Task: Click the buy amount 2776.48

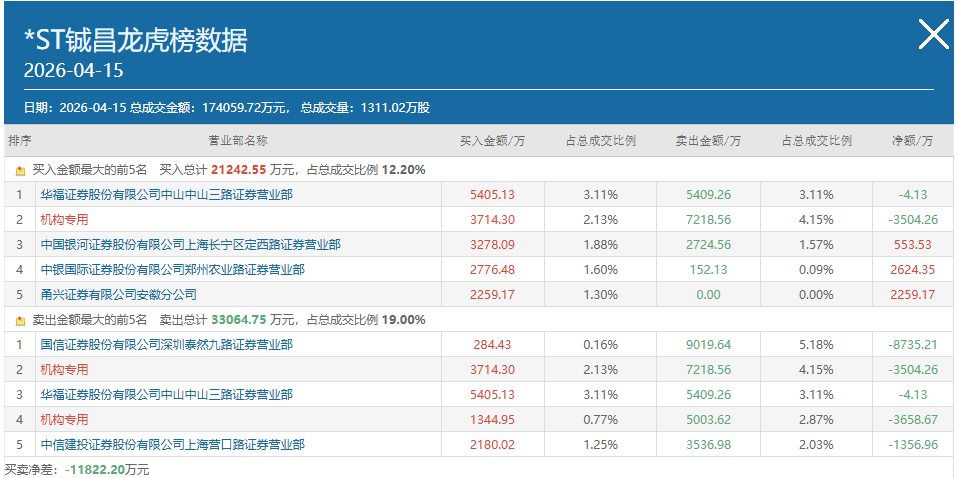Action: click(x=492, y=270)
